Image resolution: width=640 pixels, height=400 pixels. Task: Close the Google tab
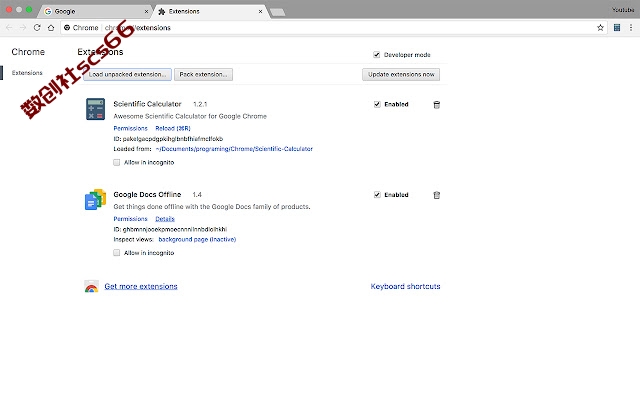pos(146,11)
